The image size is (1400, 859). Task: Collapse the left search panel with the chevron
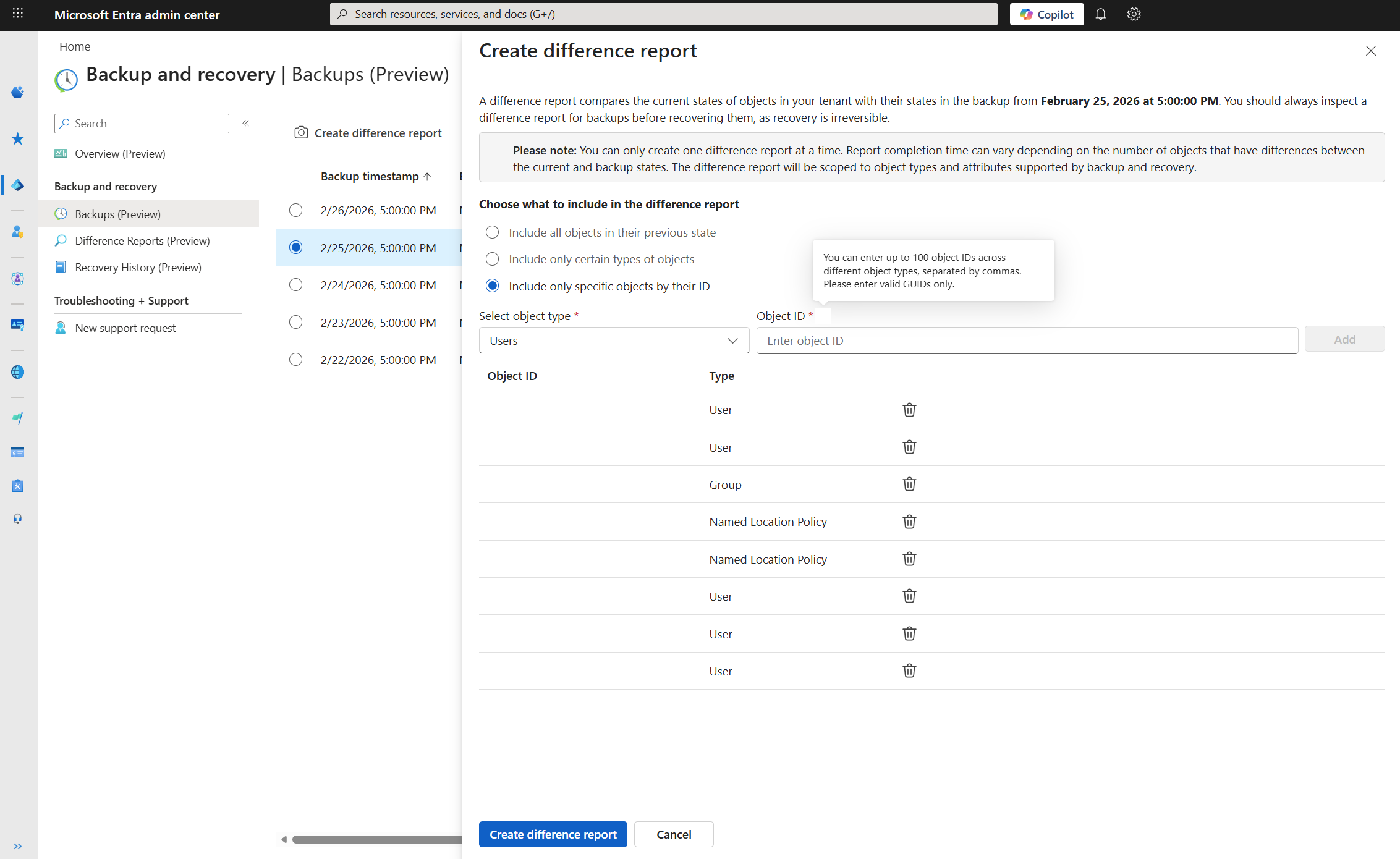[245, 123]
